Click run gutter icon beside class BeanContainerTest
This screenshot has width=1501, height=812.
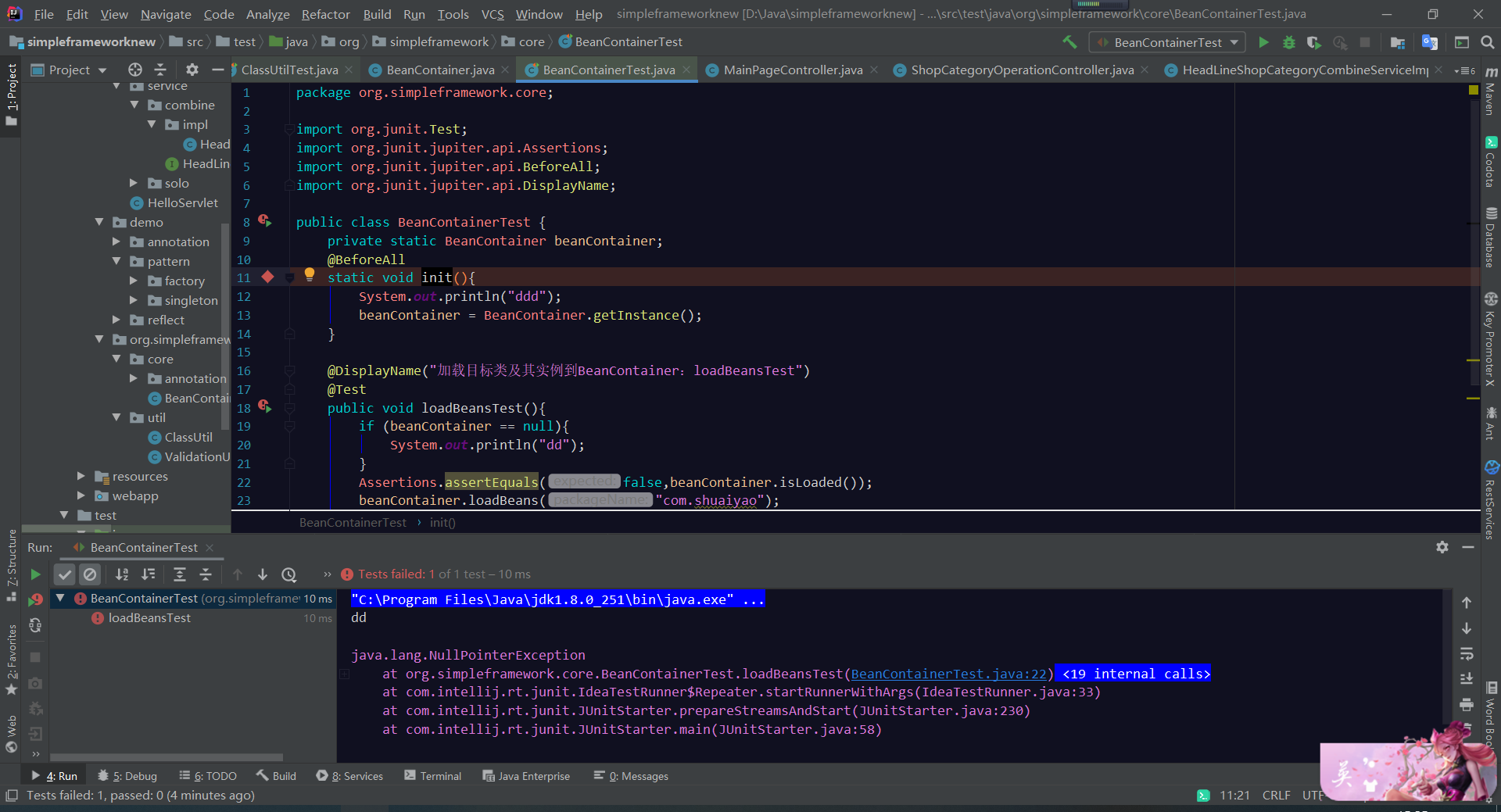click(265, 221)
